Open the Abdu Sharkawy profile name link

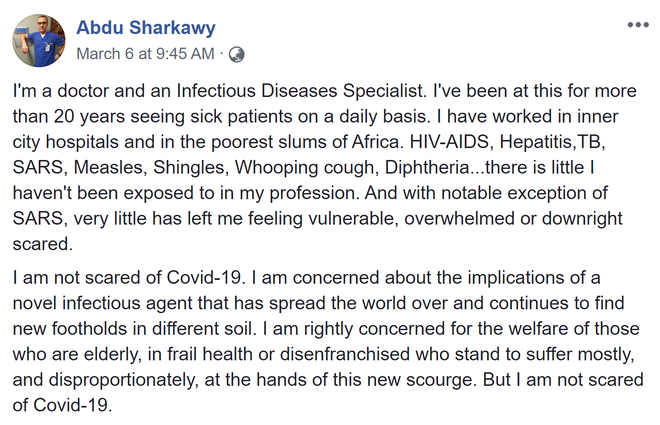(x=145, y=27)
